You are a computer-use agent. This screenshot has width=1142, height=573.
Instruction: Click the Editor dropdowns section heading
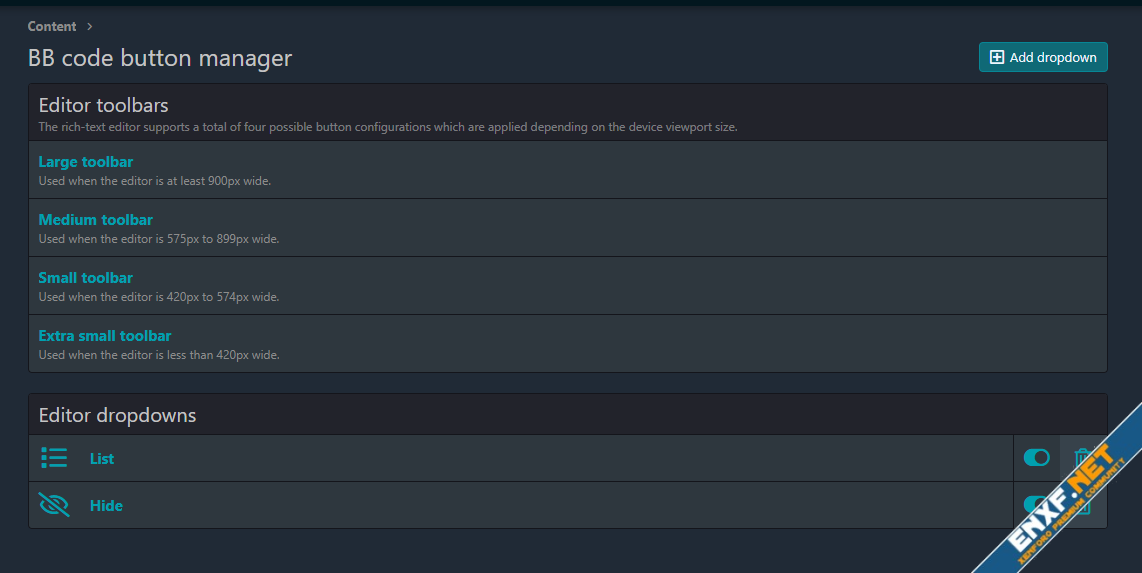(x=117, y=415)
